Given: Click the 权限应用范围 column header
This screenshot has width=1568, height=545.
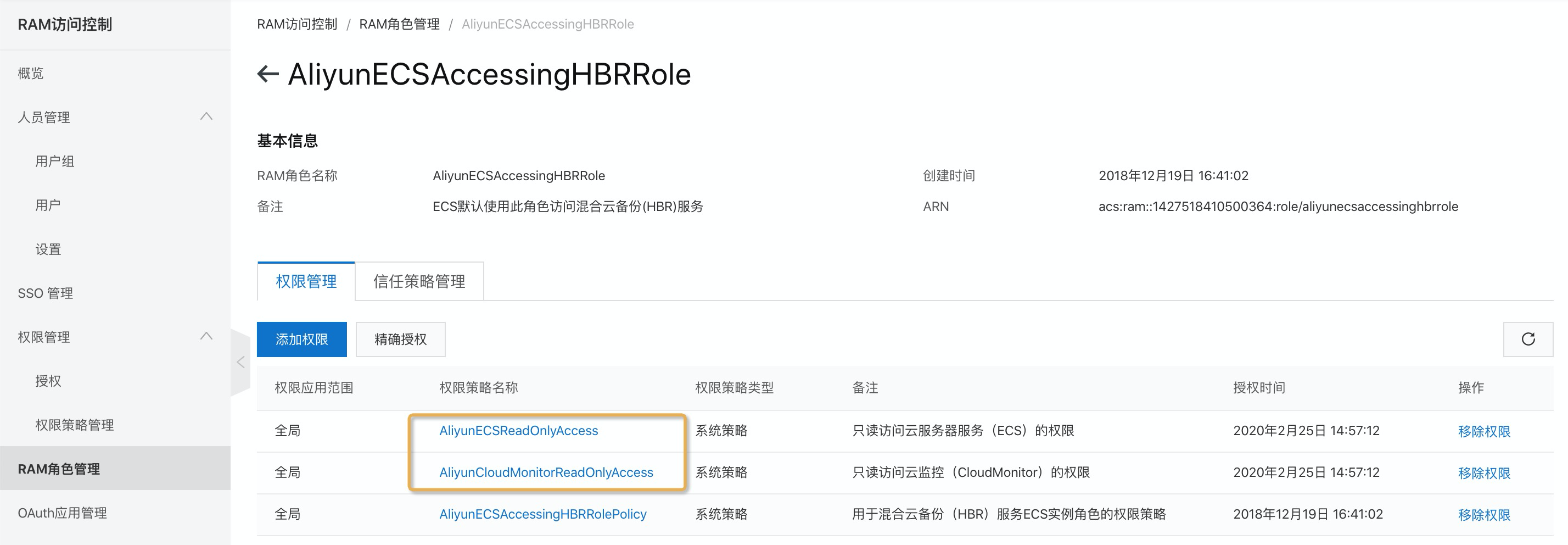Looking at the screenshot, I should coord(313,387).
